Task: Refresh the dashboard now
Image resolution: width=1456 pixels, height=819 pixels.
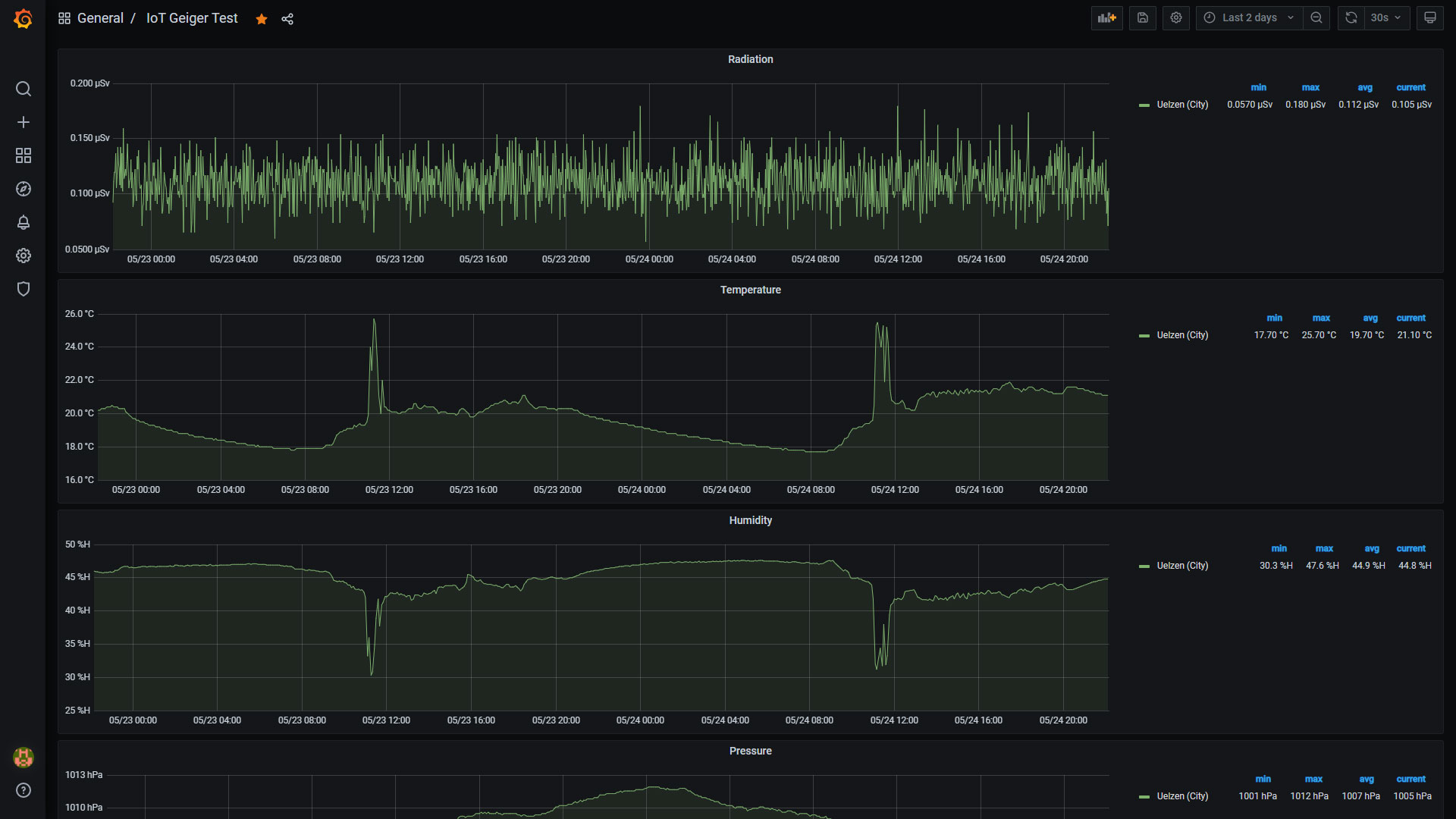Action: [1351, 17]
